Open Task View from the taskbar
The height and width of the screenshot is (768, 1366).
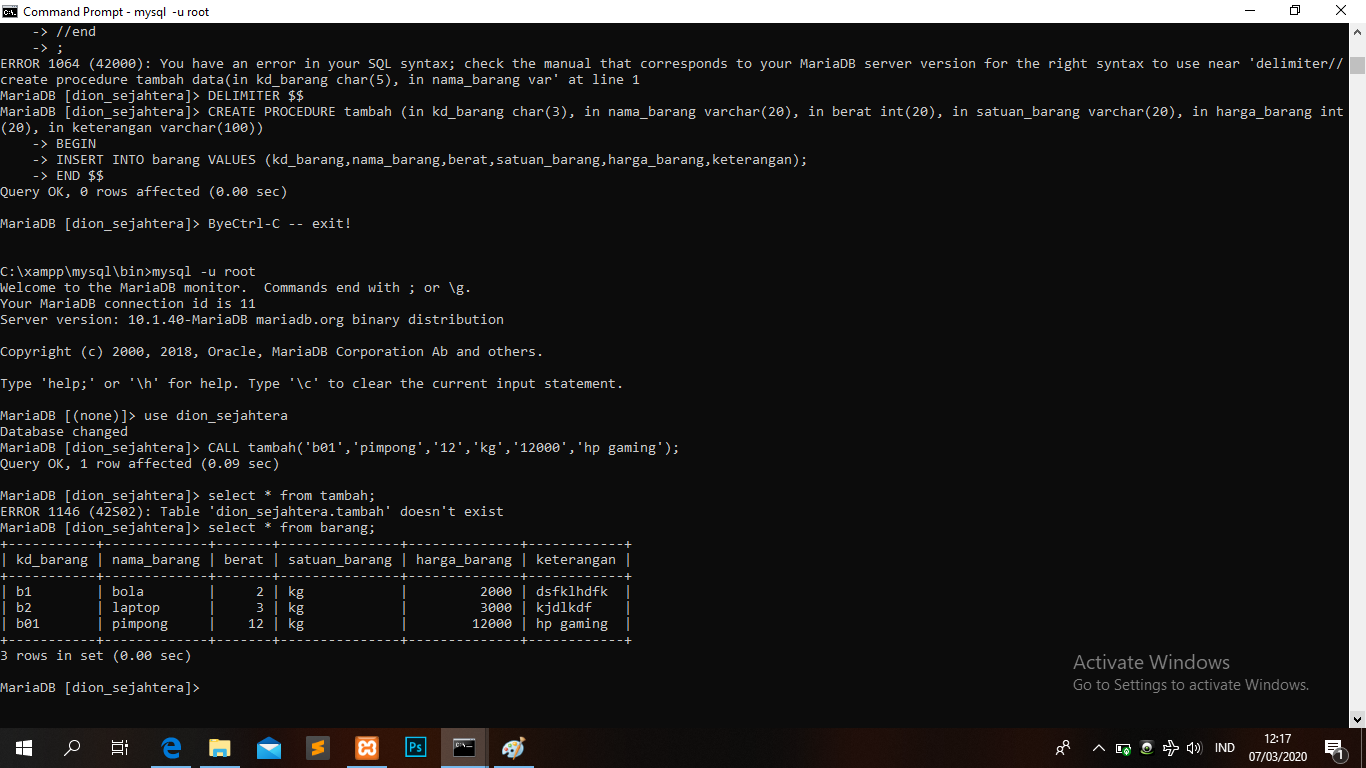click(120, 747)
